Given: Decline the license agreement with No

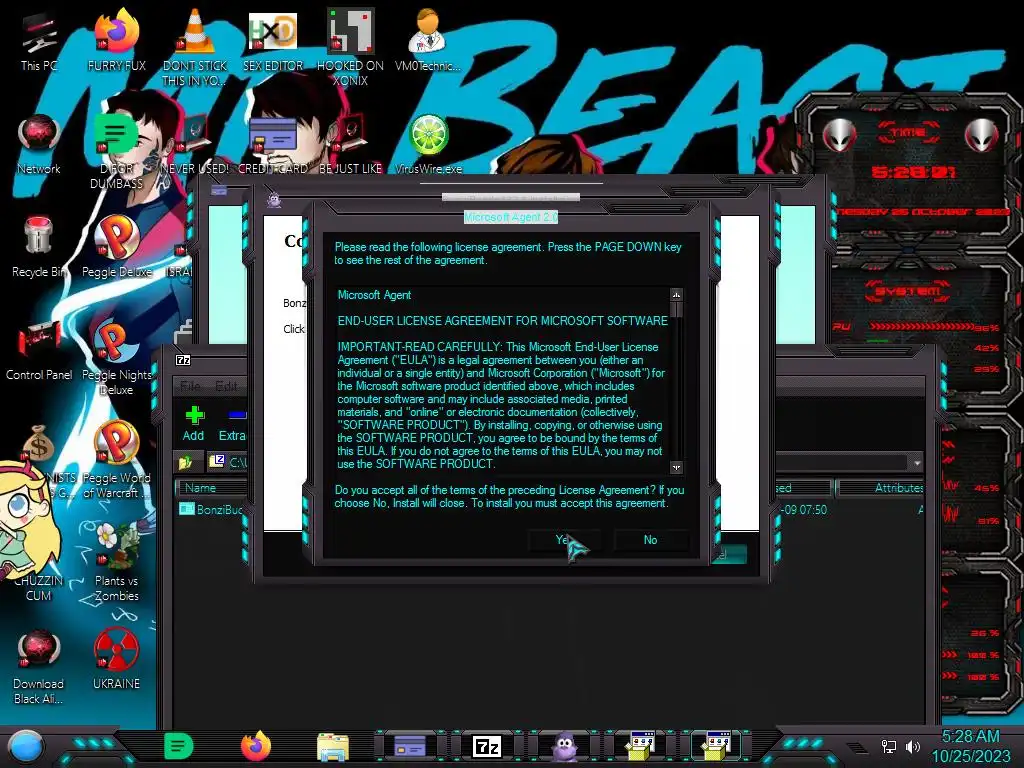Looking at the screenshot, I should point(650,539).
